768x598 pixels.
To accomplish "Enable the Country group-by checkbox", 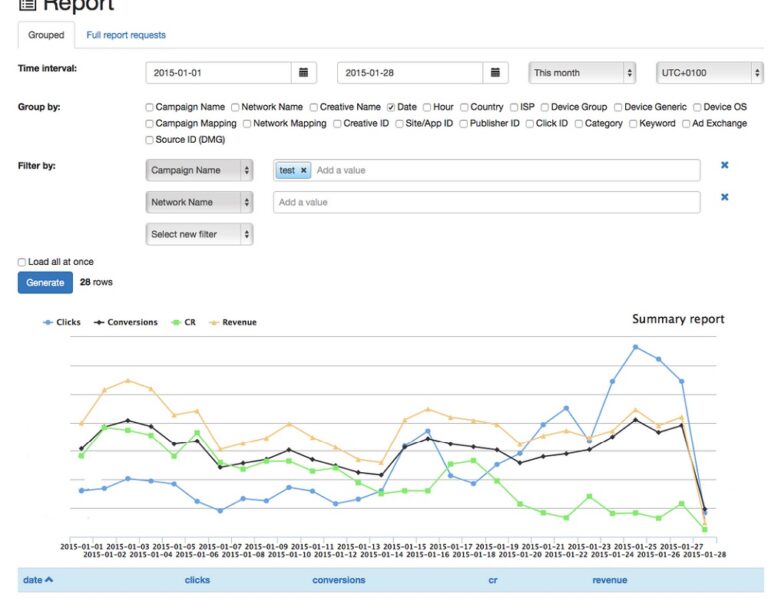I will tap(464, 107).
